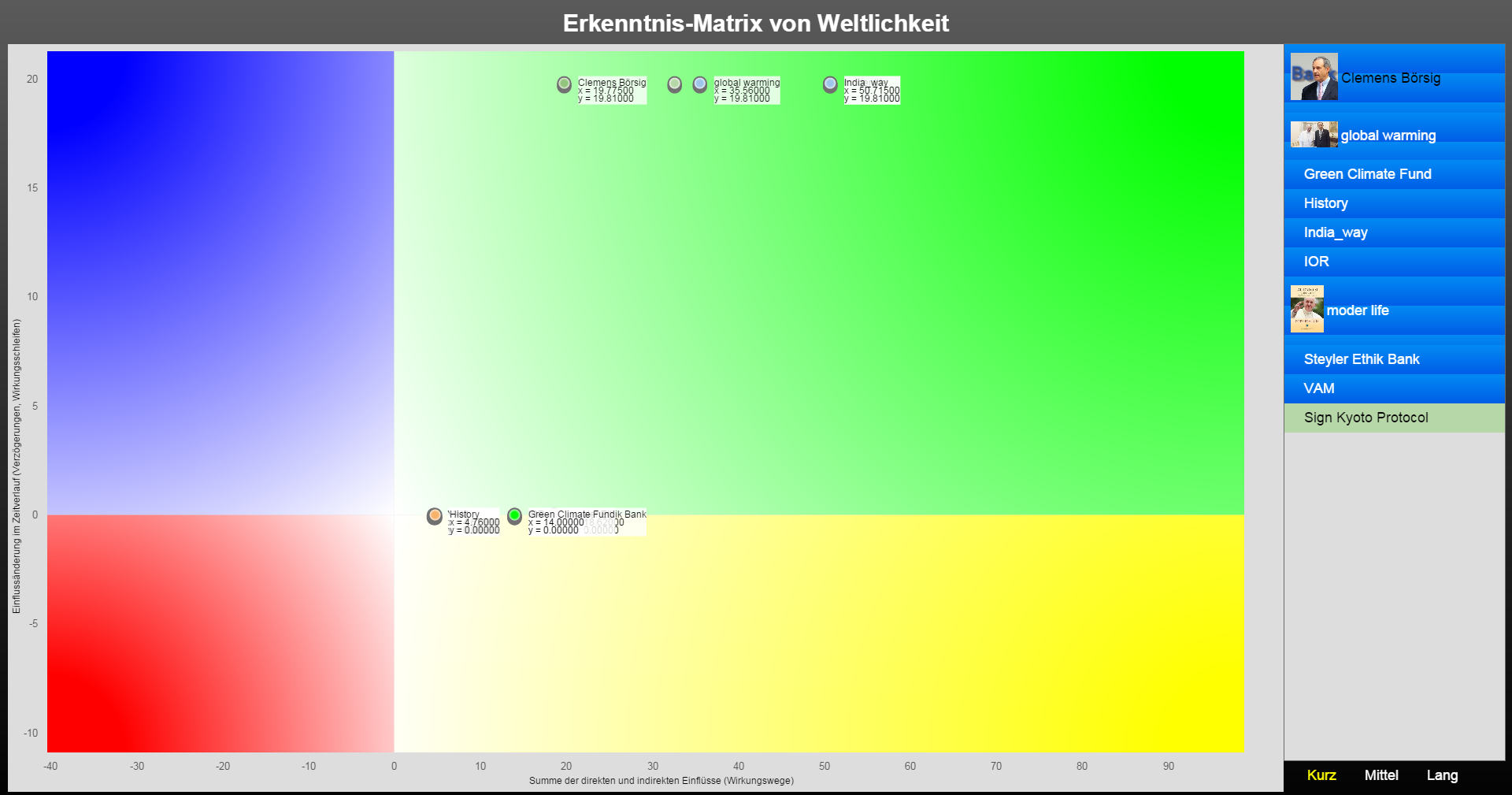Select VAM list entry
This screenshot has height=795, width=1512.
(x=1394, y=388)
